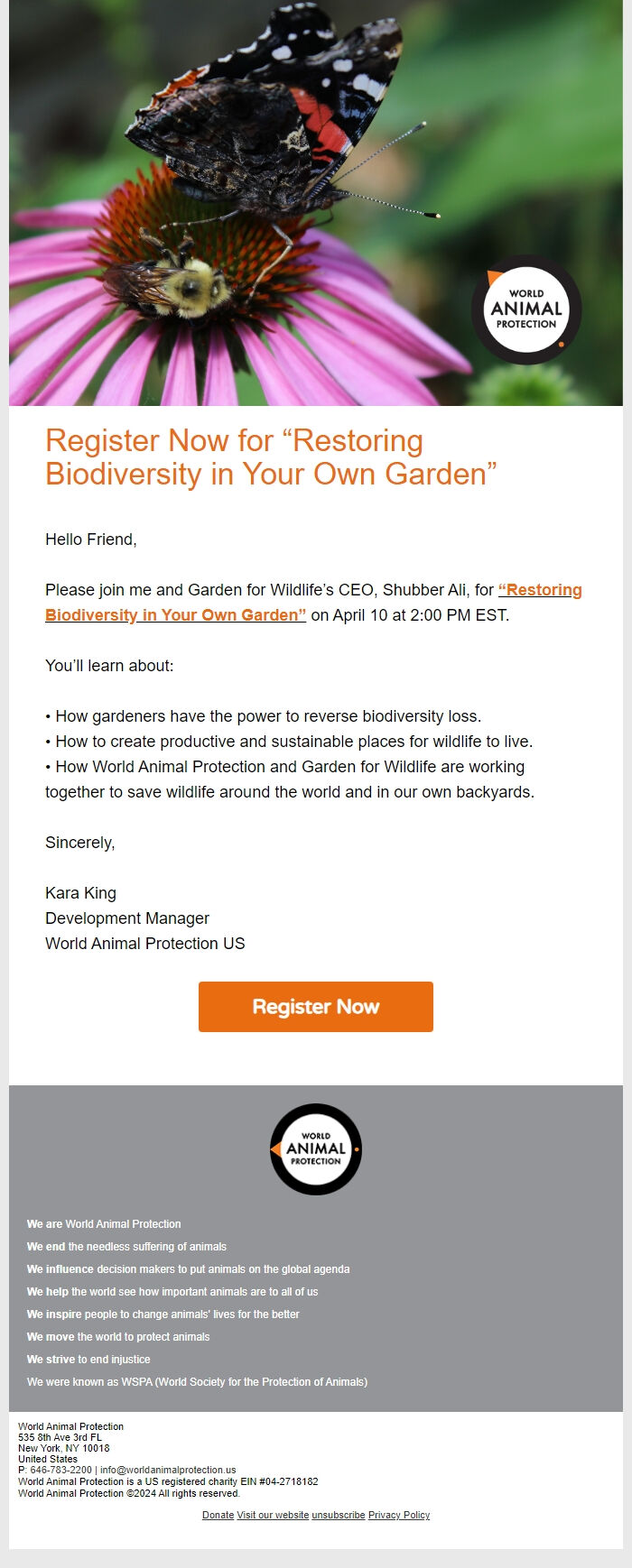This screenshot has width=632, height=1568.
Task: Click the World Animal Protection logo on the header image
Action: coord(523,310)
